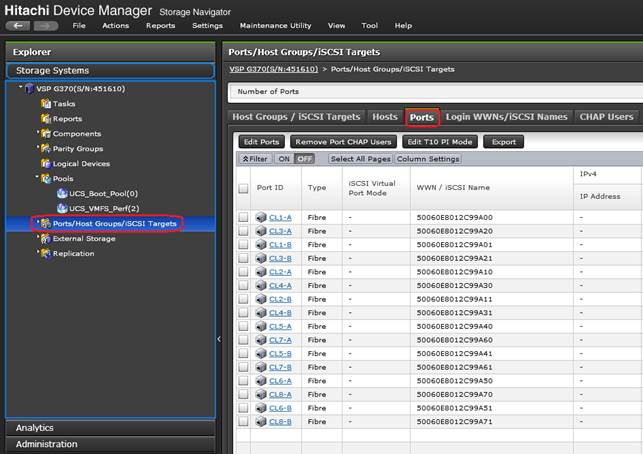Click the Reports folder icon in tree
The height and width of the screenshot is (454, 643).
coord(46,119)
